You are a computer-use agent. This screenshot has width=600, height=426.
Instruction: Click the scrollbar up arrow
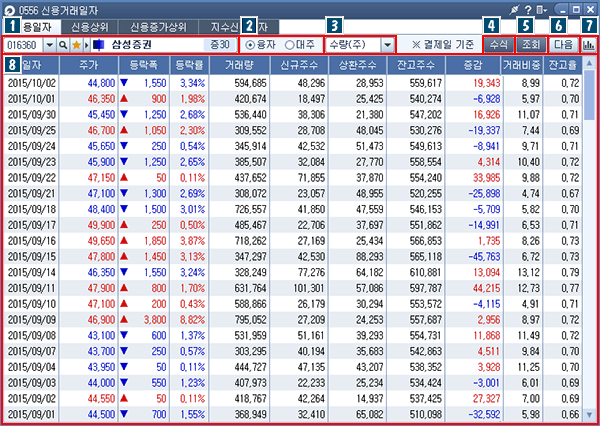click(589, 62)
